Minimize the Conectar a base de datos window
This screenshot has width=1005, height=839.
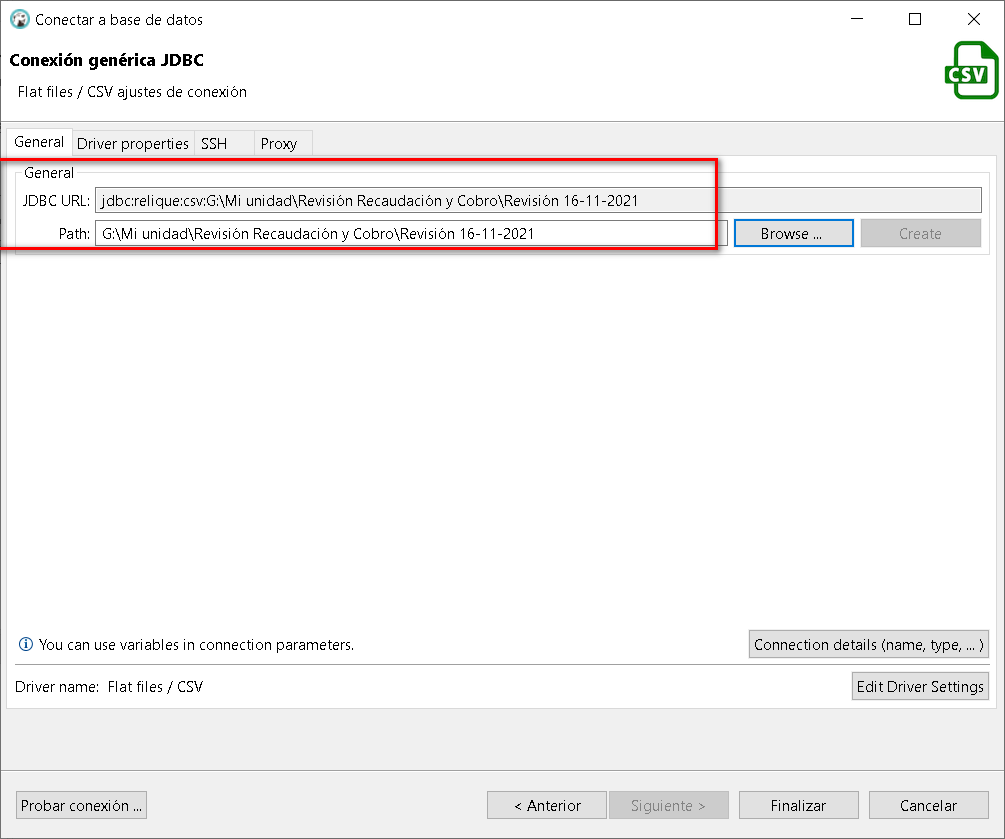[x=857, y=19]
